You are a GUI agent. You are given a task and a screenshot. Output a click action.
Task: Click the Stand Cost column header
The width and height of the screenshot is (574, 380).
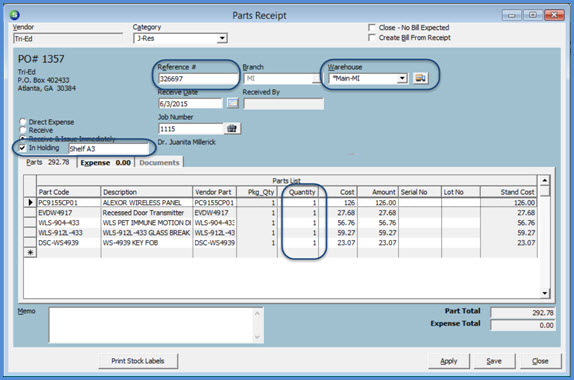click(x=509, y=192)
